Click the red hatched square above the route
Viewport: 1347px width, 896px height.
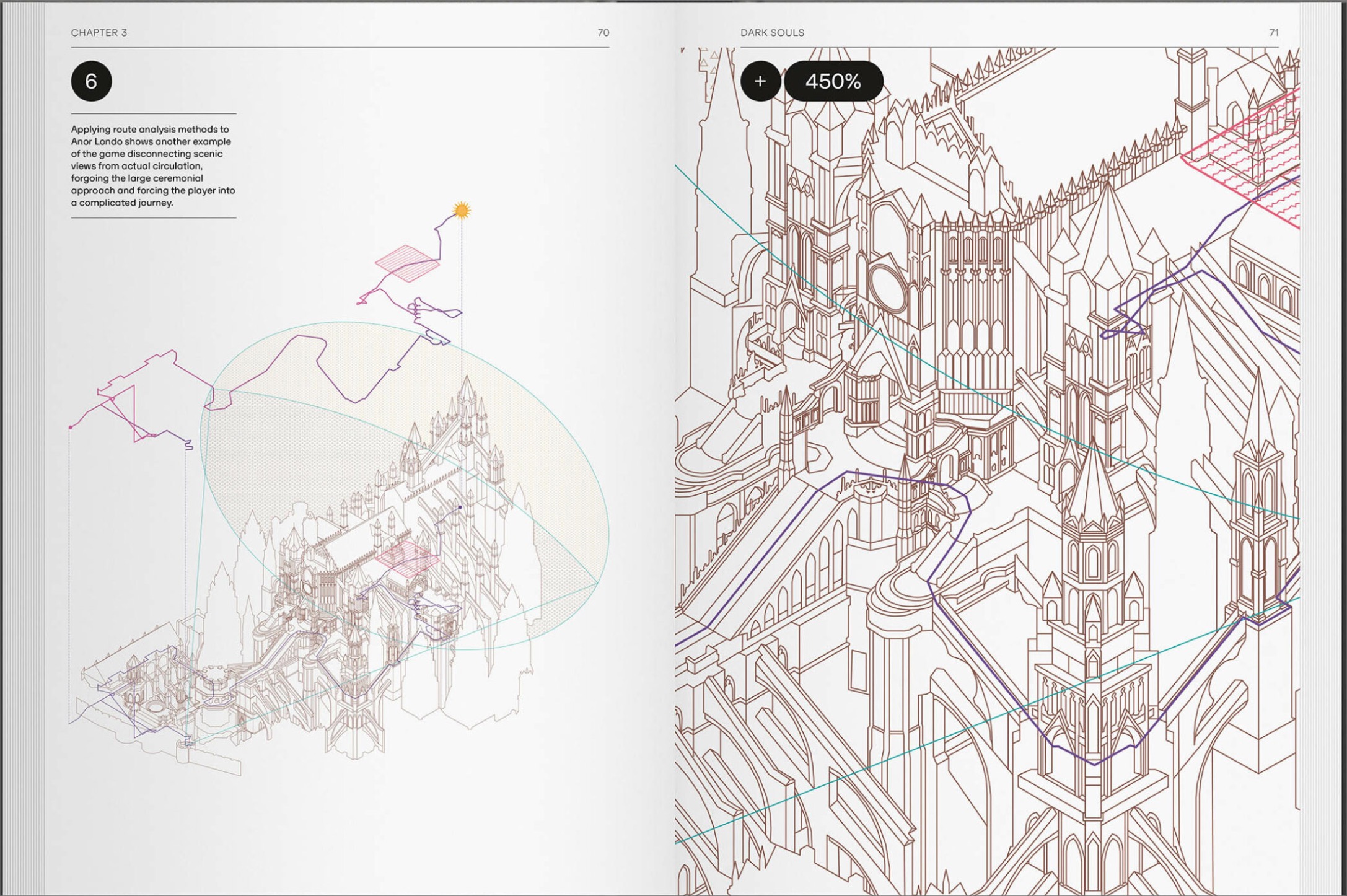coord(407,263)
